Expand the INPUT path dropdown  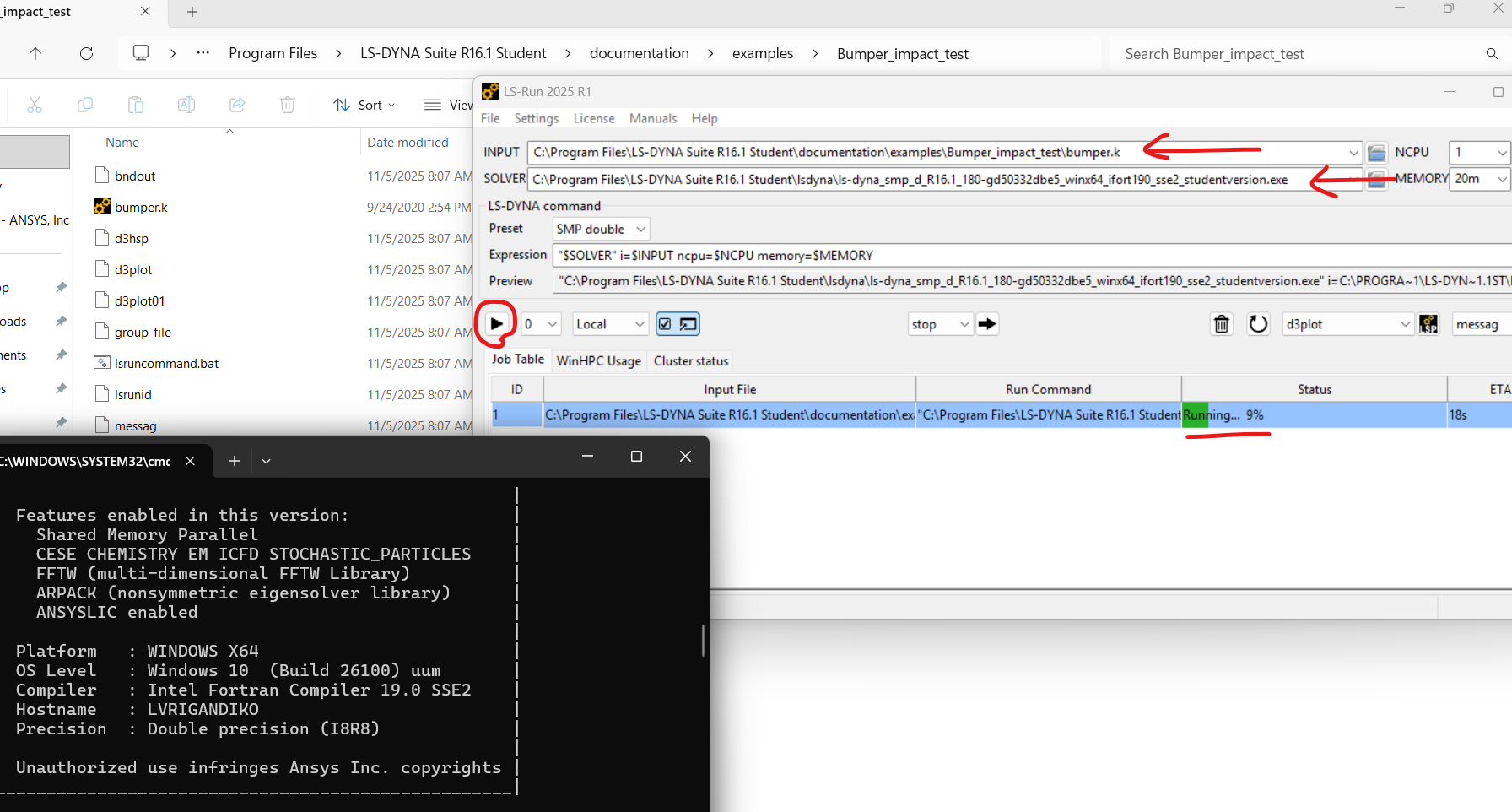[x=1353, y=153]
